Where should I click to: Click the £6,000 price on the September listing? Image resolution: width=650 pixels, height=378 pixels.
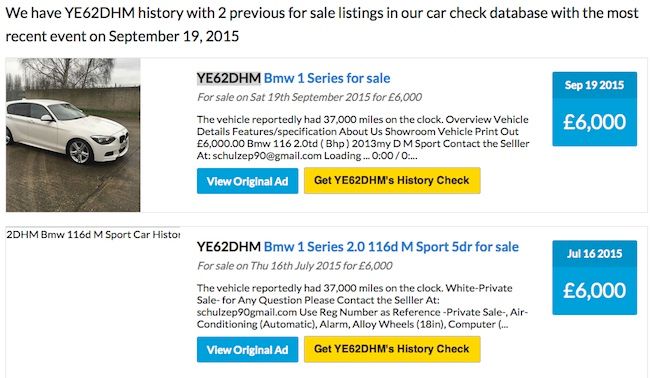click(594, 122)
